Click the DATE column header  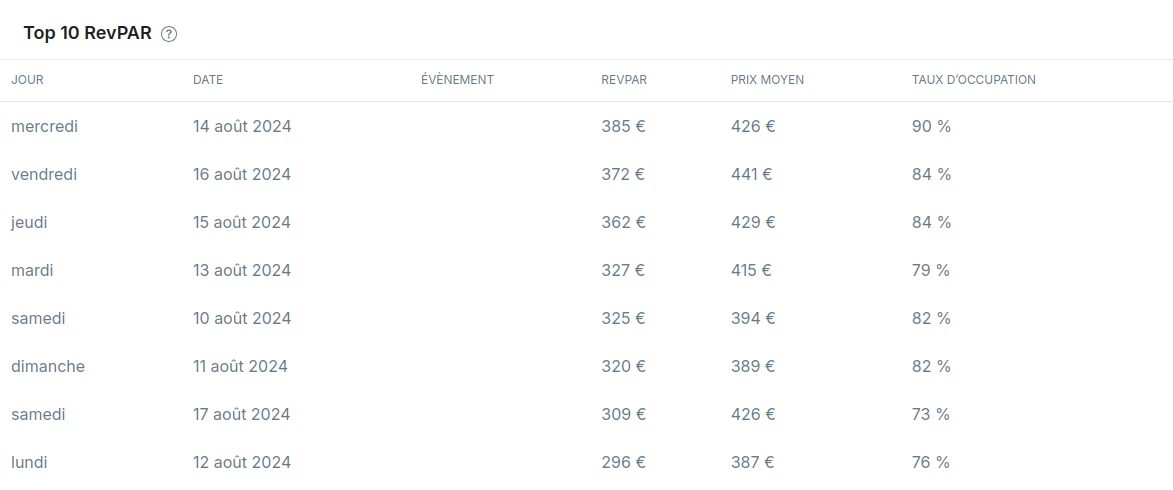click(x=208, y=80)
